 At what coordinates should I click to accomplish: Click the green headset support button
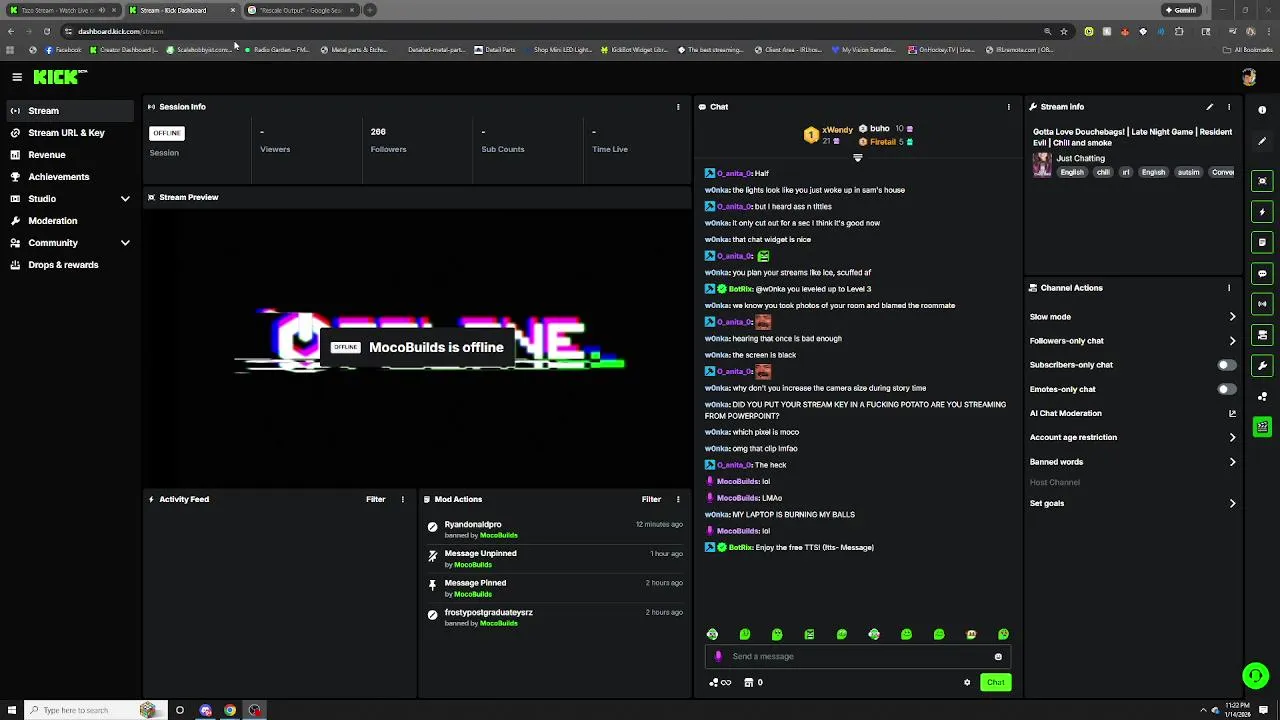[1255, 676]
